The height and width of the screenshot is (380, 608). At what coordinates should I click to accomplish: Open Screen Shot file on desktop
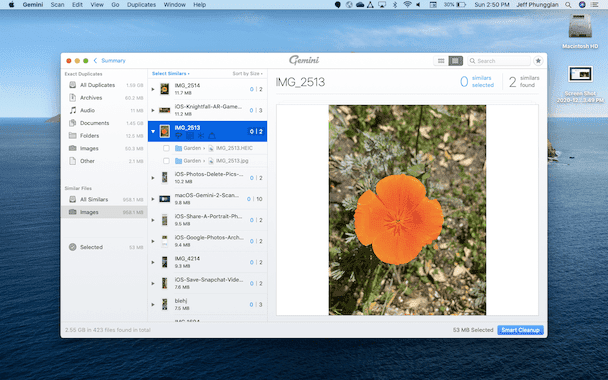580,84
